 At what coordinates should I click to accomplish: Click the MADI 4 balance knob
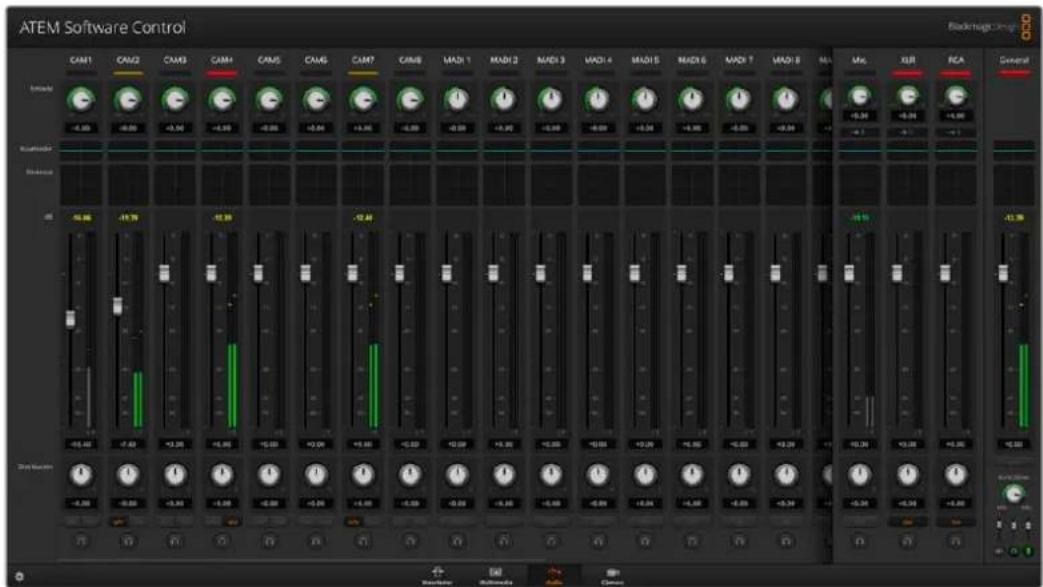598,475
